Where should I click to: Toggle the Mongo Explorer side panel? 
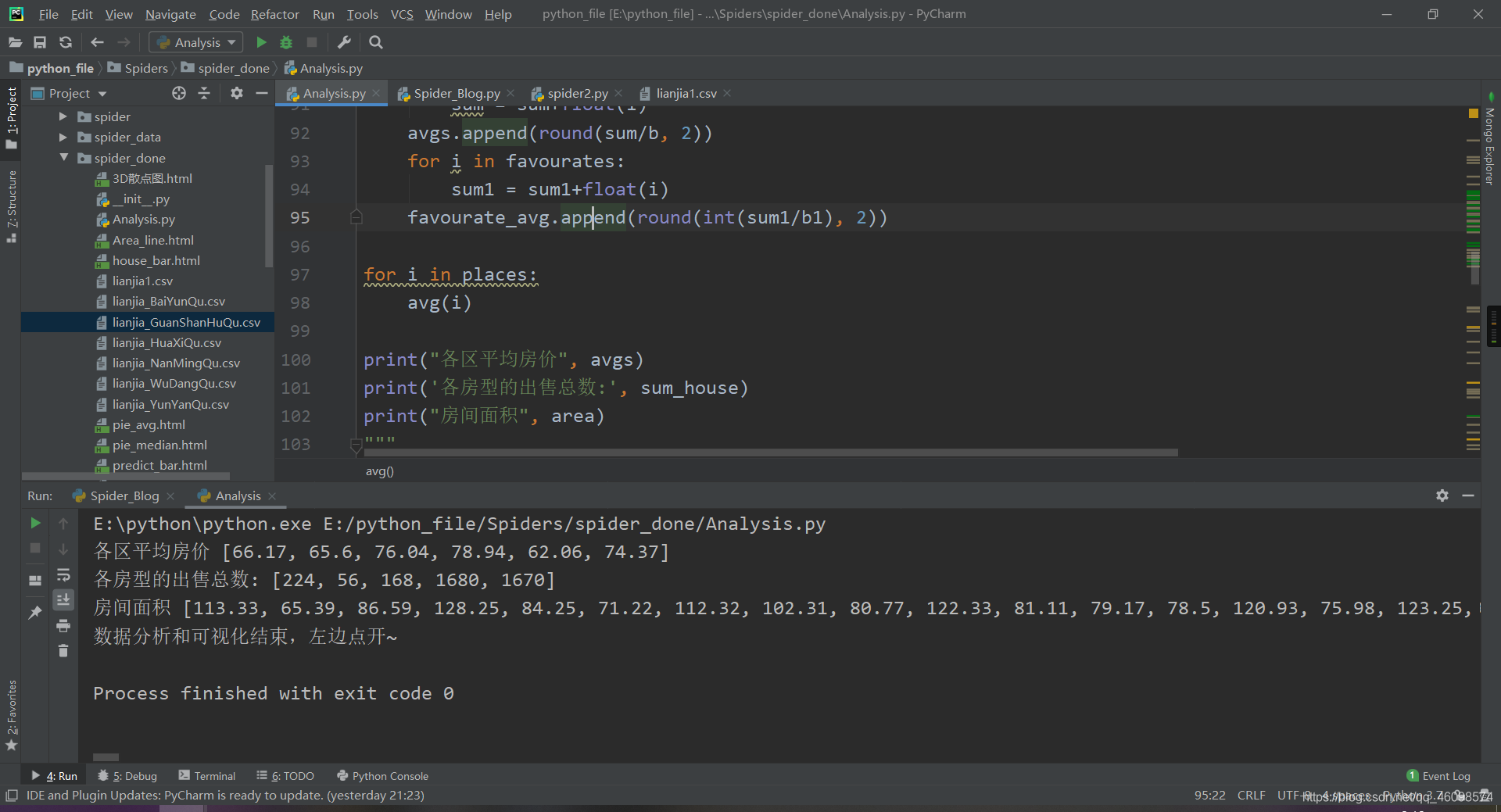click(1490, 141)
